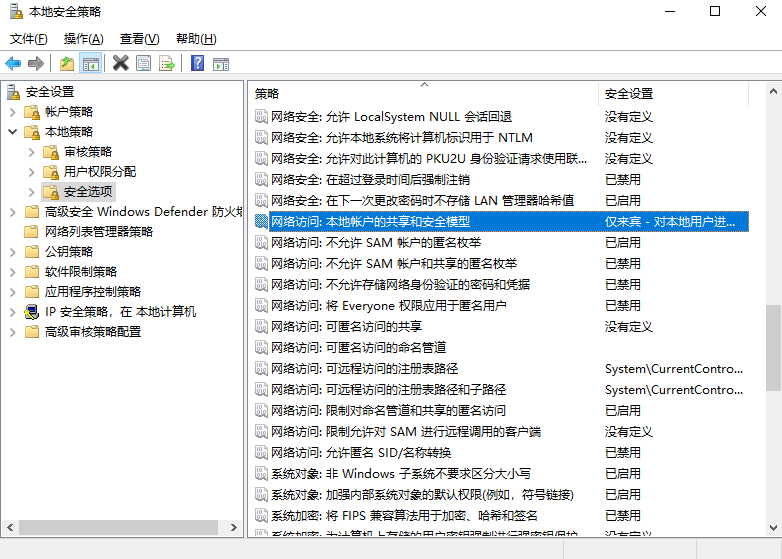The width and height of the screenshot is (782, 559).
Task: Open the 帮助(H) menu
Action: [x=196, y=39]
